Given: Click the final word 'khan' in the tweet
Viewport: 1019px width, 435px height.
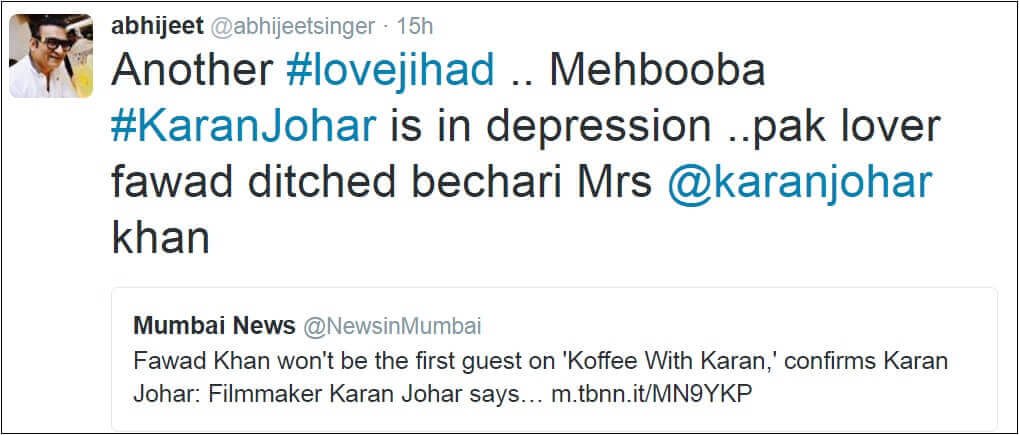Looking at the screenshot, I should [x=159, y=239].
